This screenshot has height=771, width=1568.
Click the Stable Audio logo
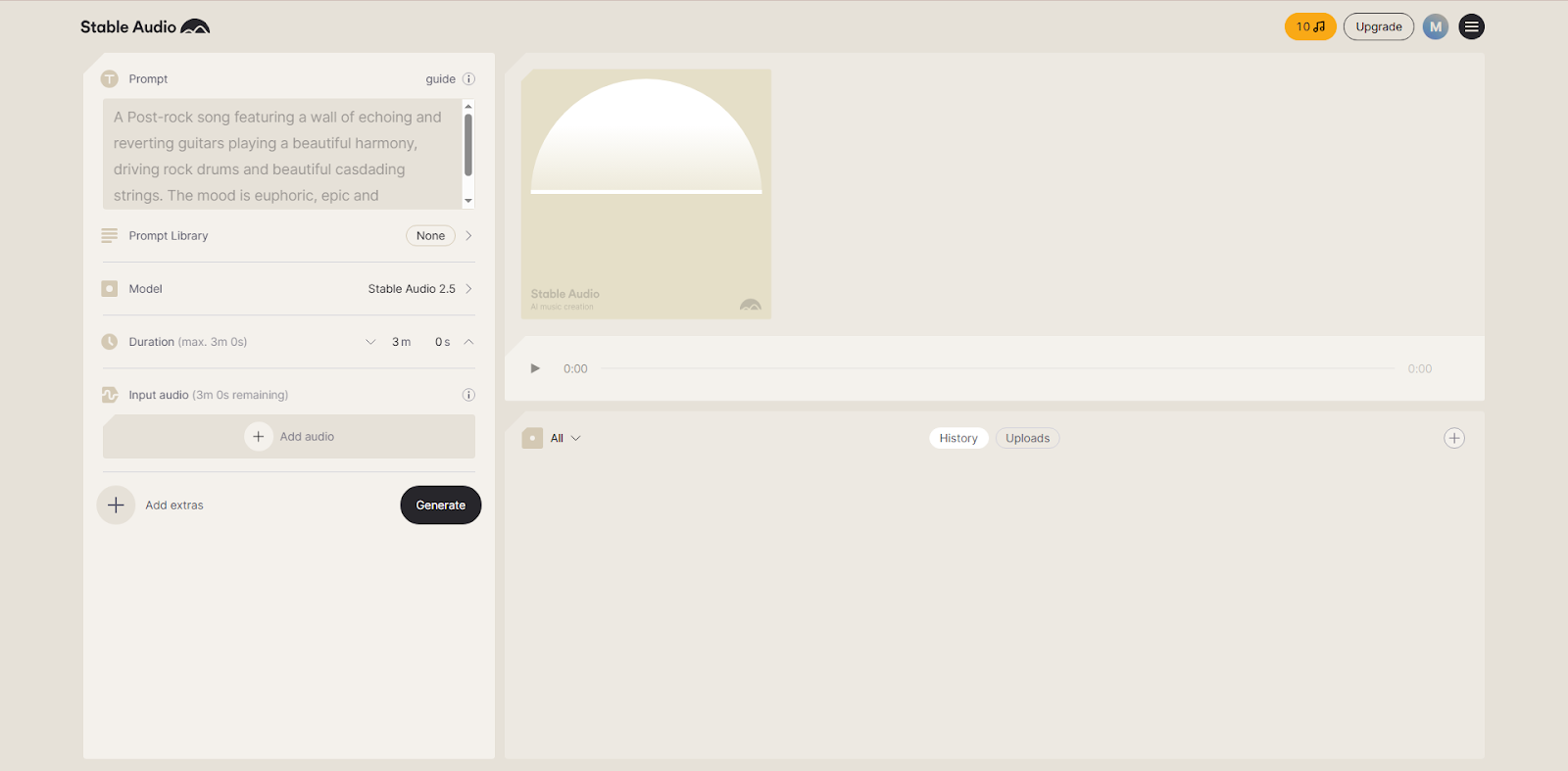coord(145,27)
